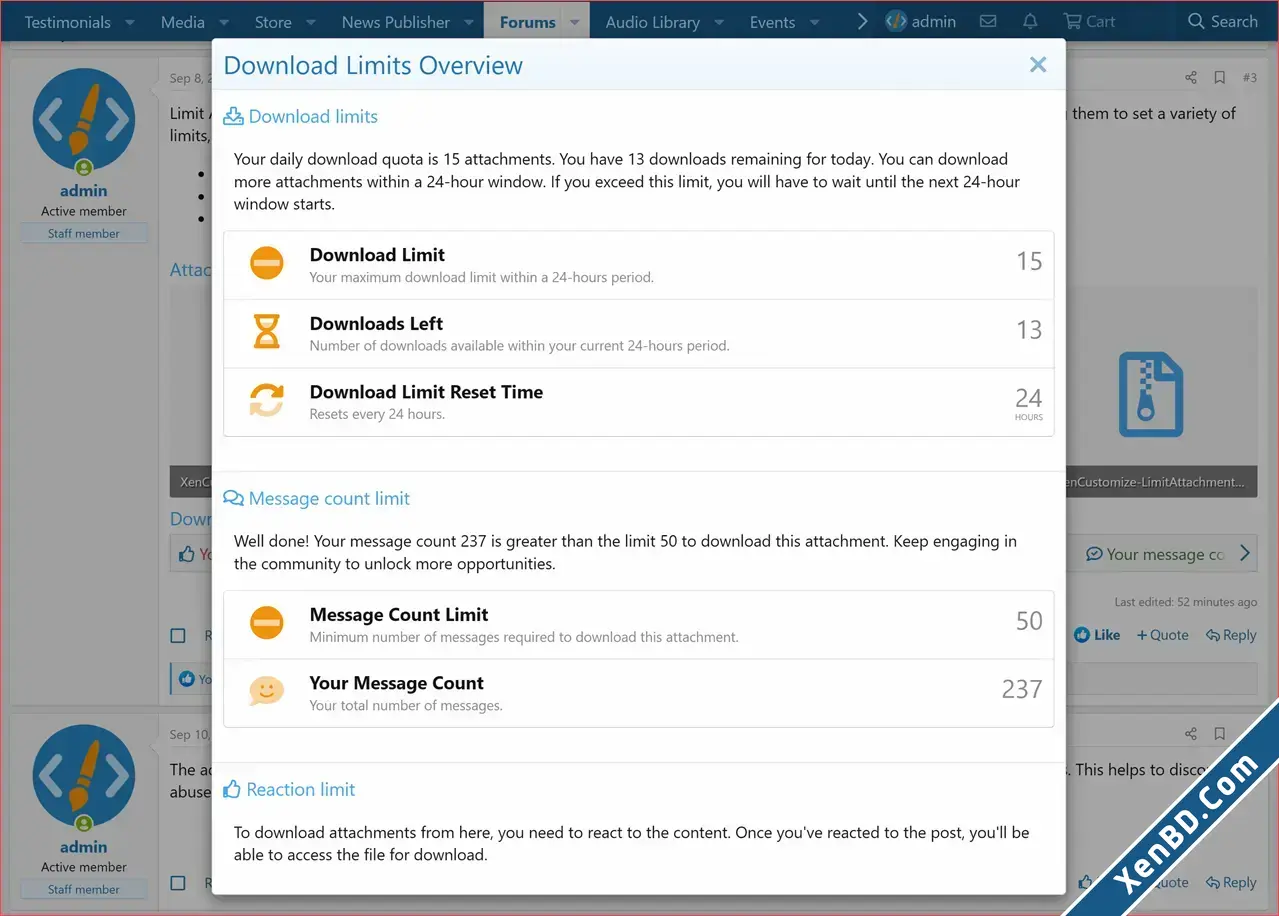1279x916 pixels.
Task: Click the Staff member banner on the Sep 10 post
Action: coord(84,889)
